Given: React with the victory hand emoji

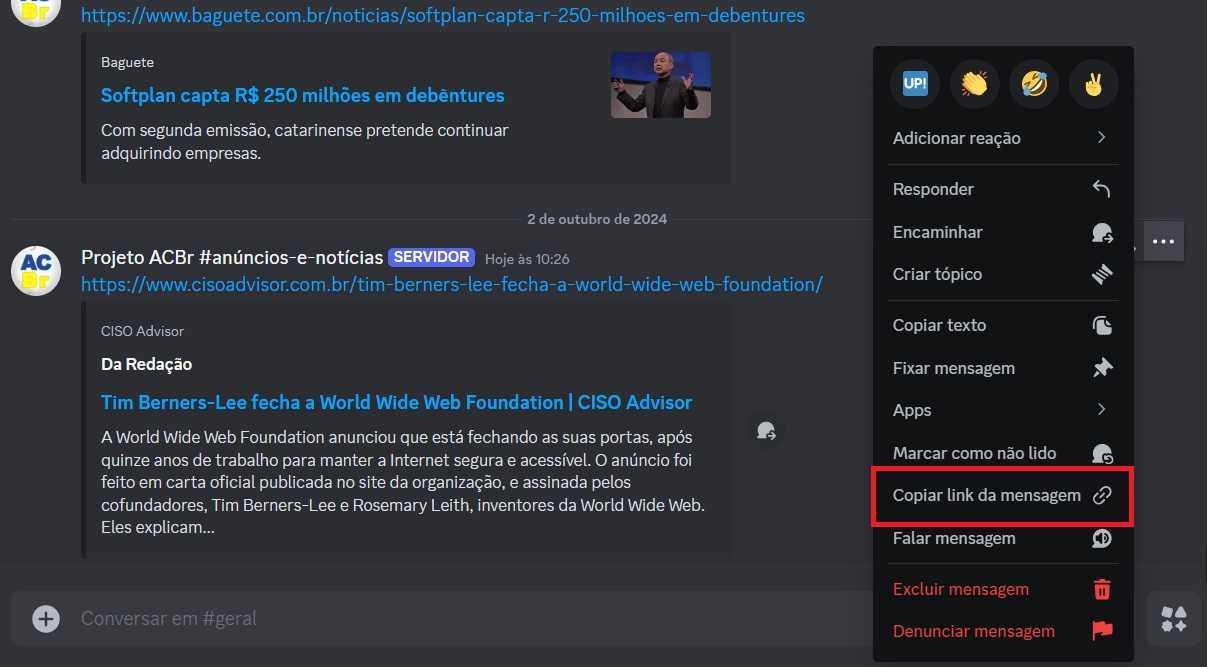Looking at the screenshot, I should pos(1094,83).
